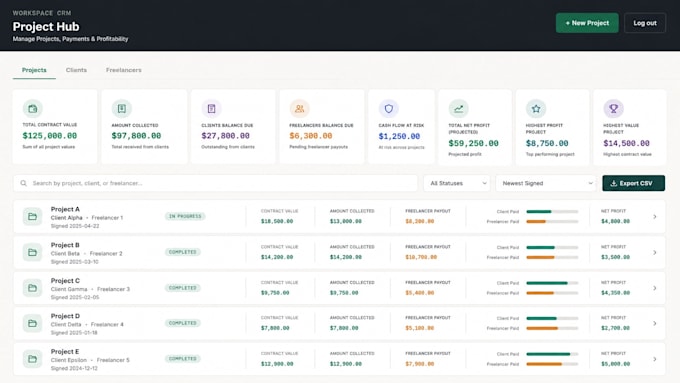This screenshot has height=383, width=680.
Task: Create a project with New Project button
Action: click(587, 23)
